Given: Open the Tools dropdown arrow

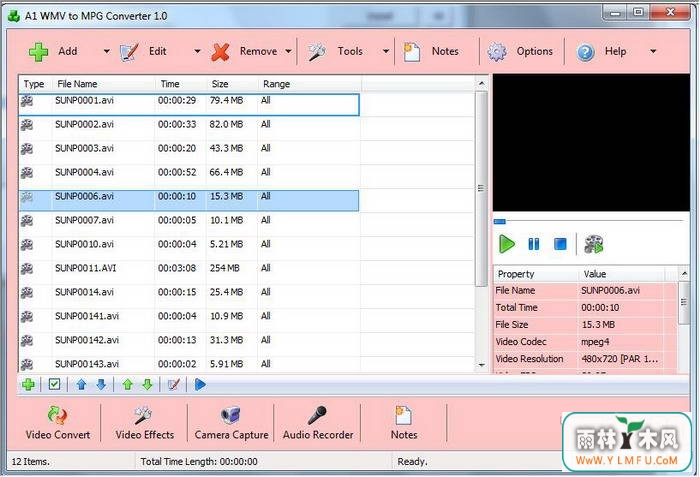Looking at the screenshot, I should pos(386,51).
